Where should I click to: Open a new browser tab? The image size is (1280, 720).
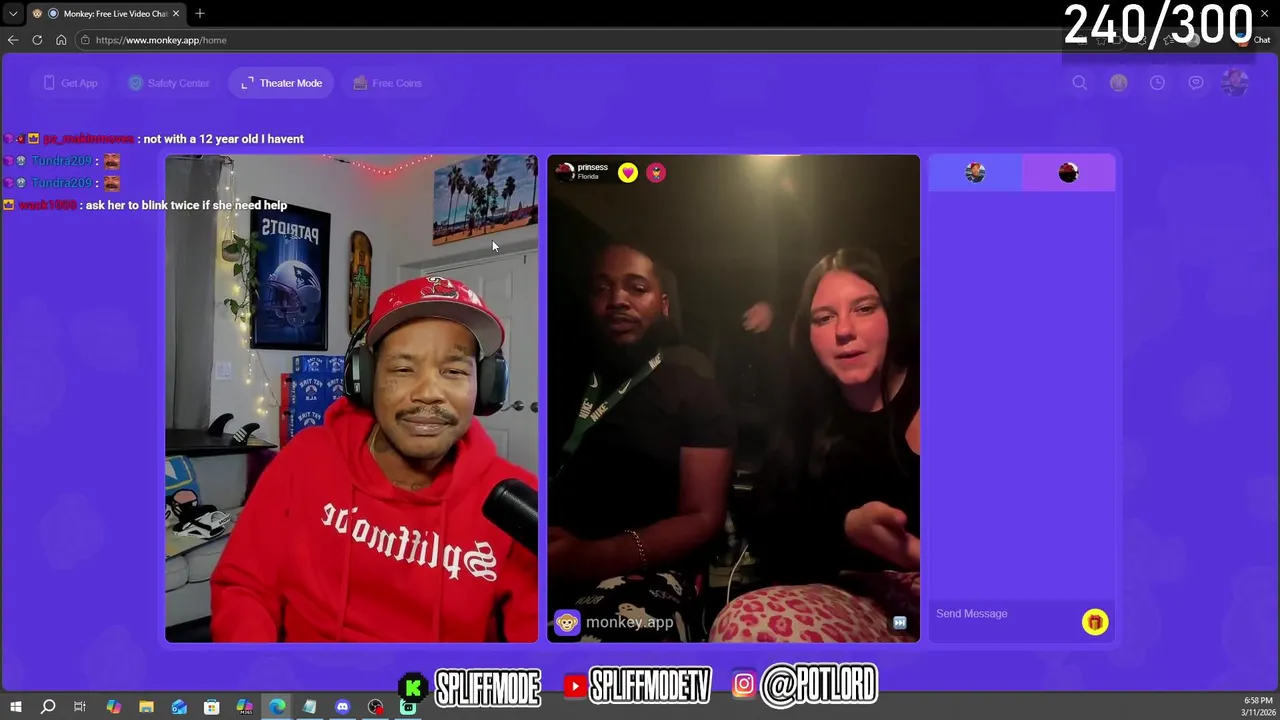(x=200, y=13)
